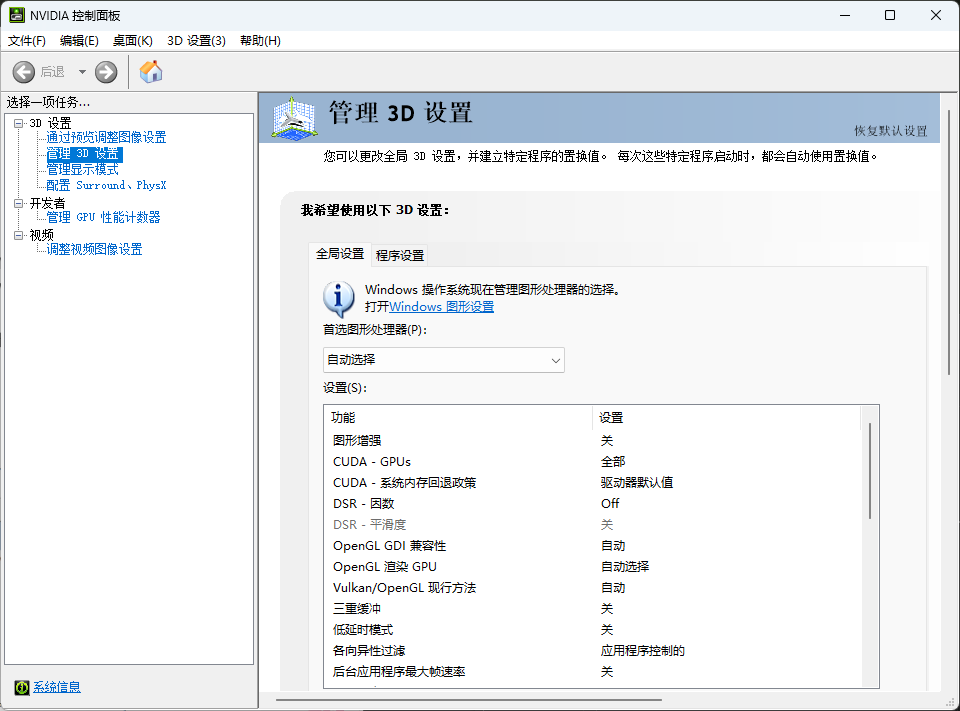
Task: Open 管理 GPU 性能计数器 in the tree
Action: coord(103,217)
